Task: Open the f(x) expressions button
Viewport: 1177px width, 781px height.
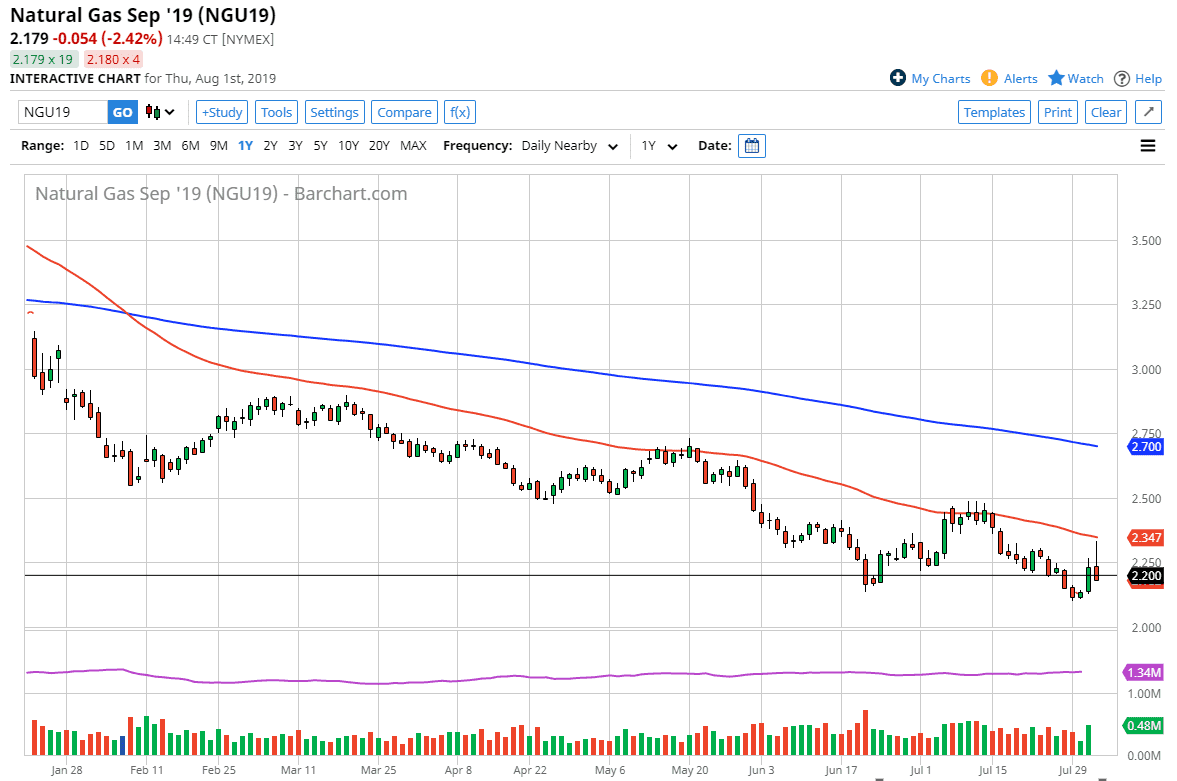Action: tap(459, 112)
